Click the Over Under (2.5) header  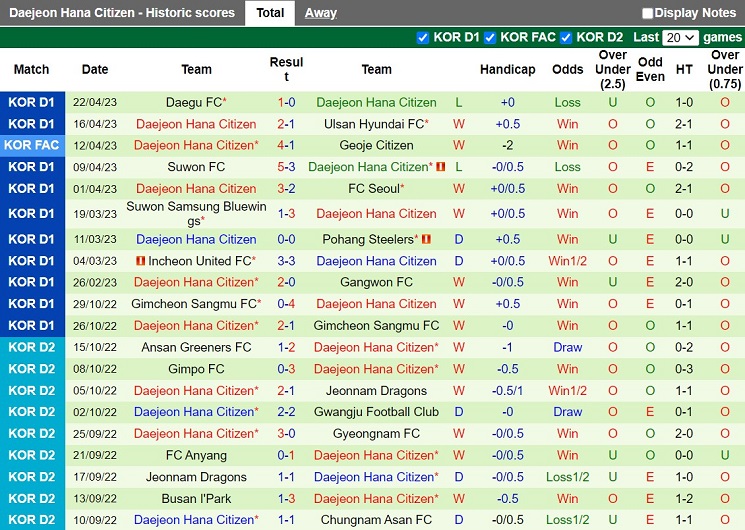pyautogui.click(x=612, y=69)
